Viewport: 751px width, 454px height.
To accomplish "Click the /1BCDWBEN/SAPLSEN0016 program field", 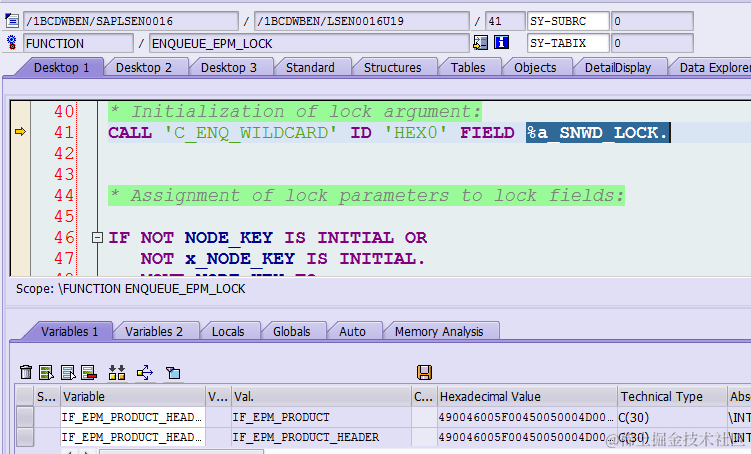I will 131,21.
